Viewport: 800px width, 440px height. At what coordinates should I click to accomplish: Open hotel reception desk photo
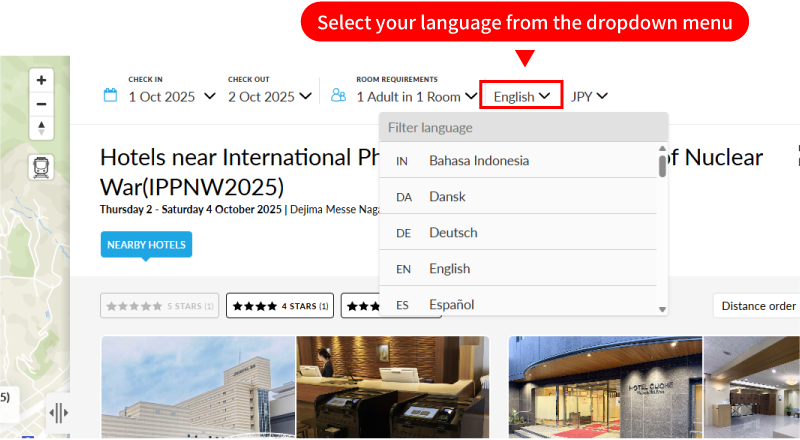tap(393, 387)
